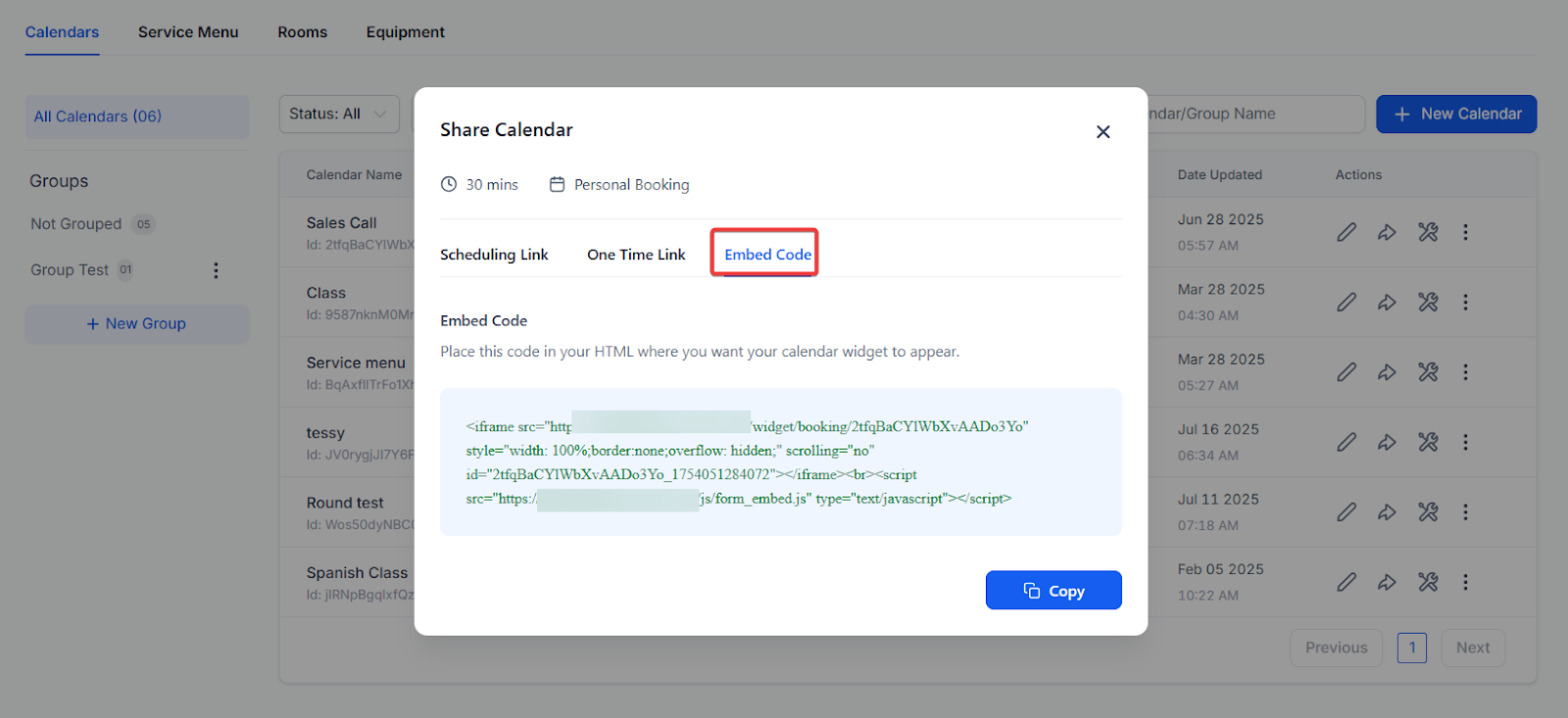Select the Not Grouped filter

coord(76,224)
